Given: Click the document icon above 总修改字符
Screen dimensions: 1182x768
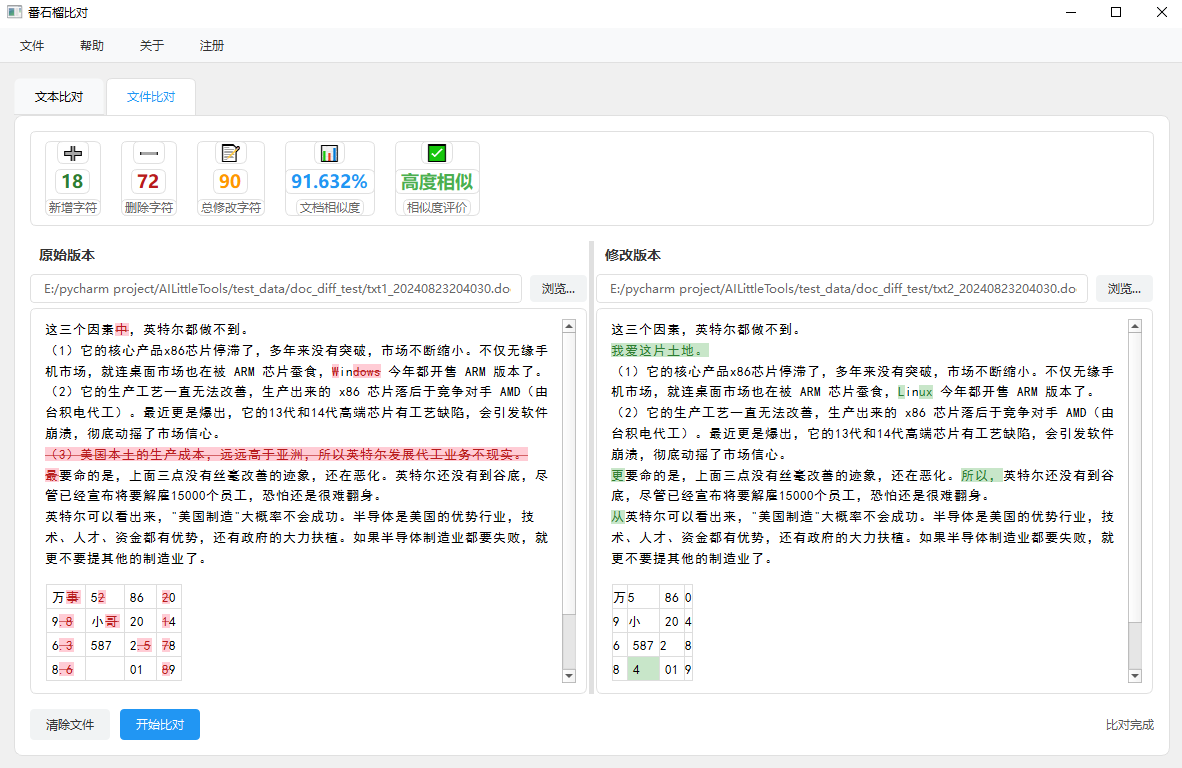Looking at the screenshot, I should (x=229, y=152).
